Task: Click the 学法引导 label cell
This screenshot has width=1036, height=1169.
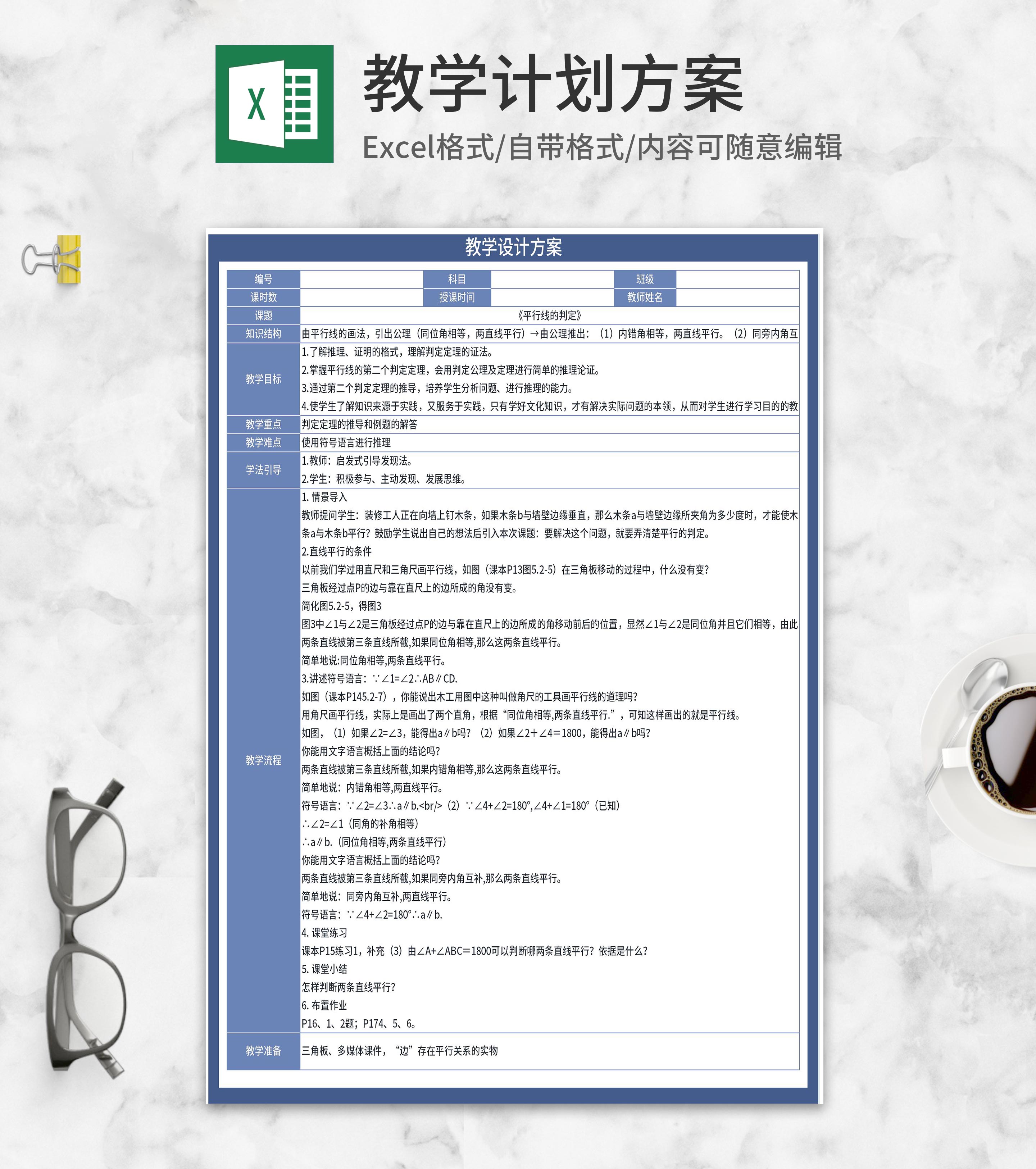Action: coord(263,470)
